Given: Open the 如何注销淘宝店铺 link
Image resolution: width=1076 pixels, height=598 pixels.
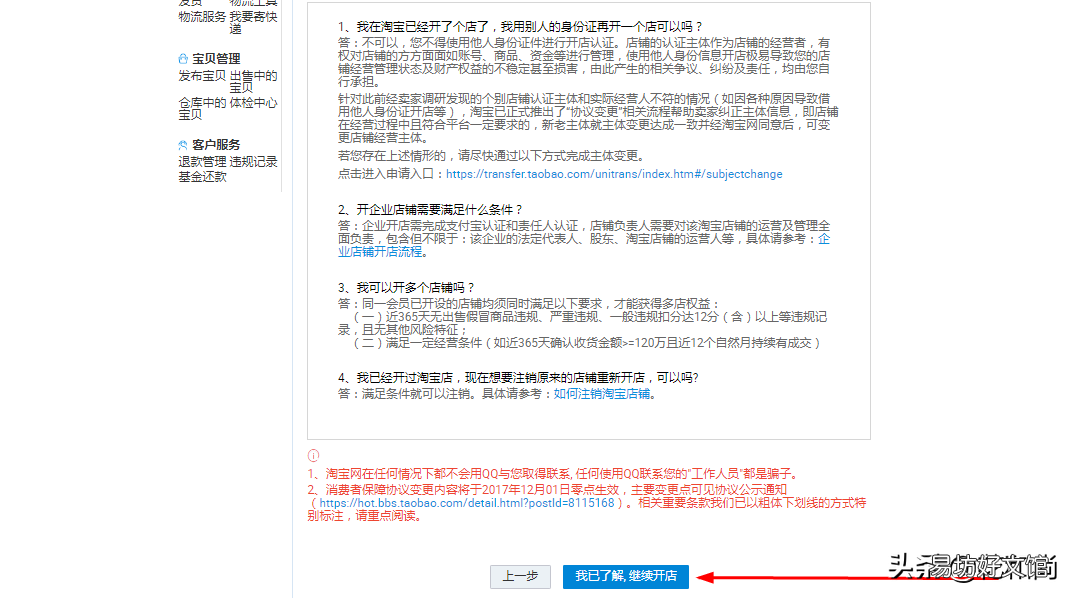Looking at the screenshot, I should [602, 394].
